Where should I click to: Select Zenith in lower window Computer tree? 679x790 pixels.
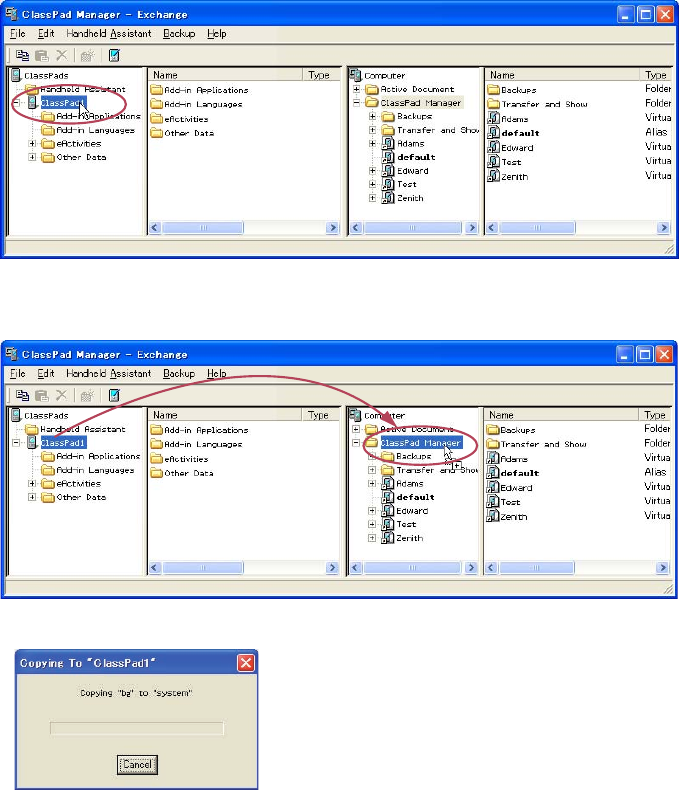tap(410, 538)
